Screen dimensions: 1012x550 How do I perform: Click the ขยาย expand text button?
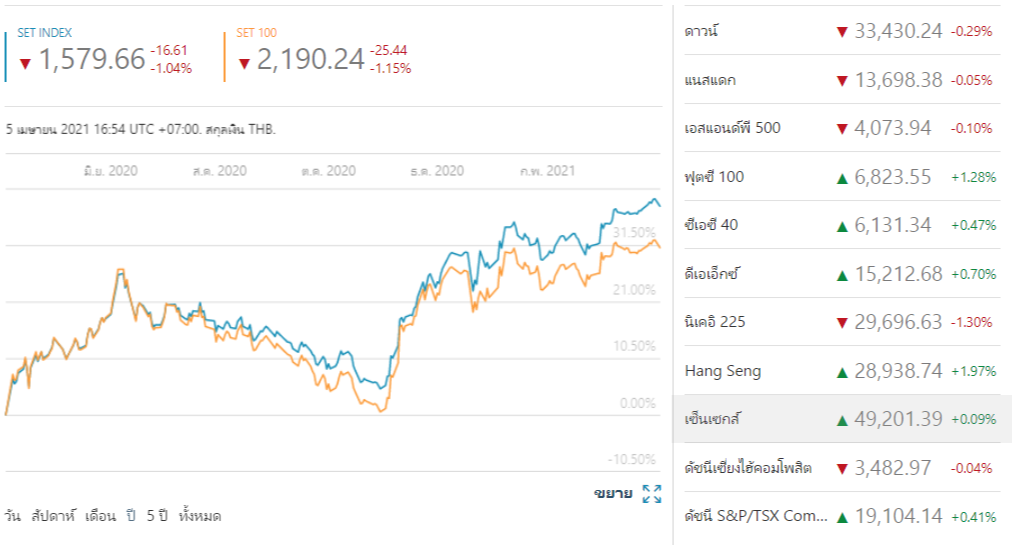click(x=613, y=493)
